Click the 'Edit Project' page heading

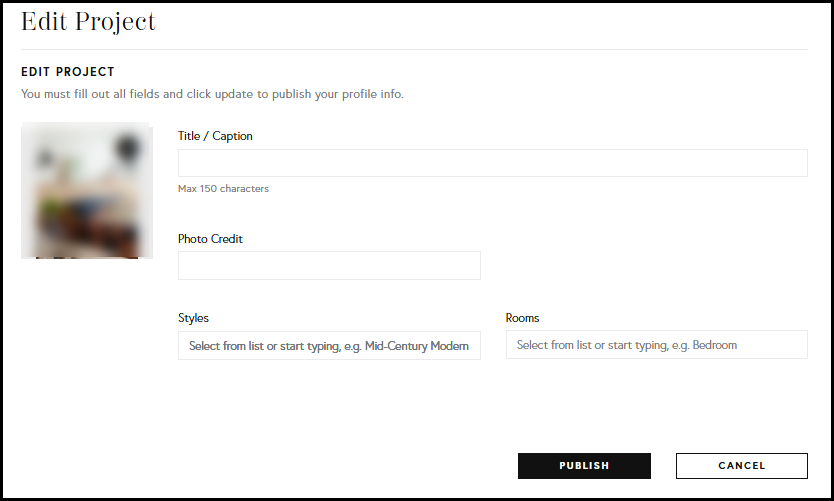[88, 22]
